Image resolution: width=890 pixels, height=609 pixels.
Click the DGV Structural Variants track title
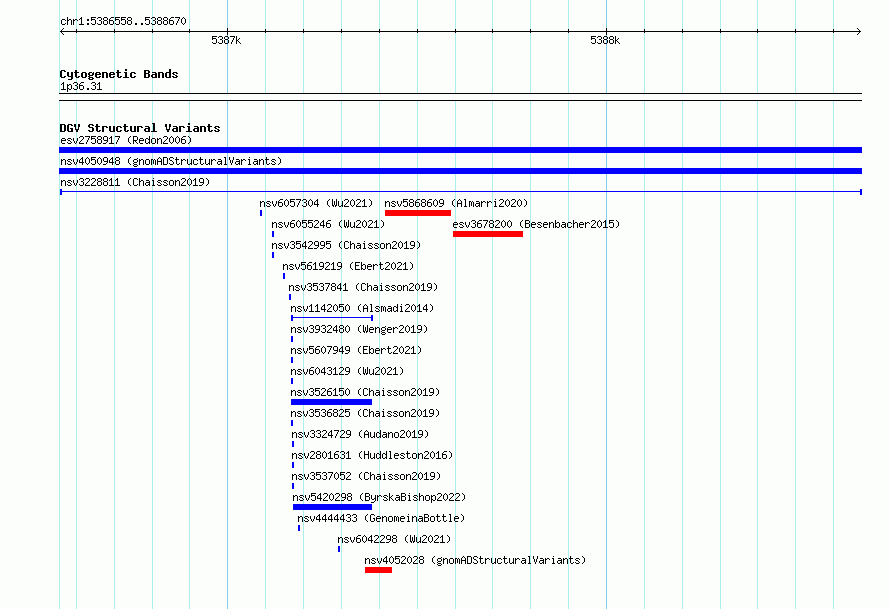click(140, 128)
